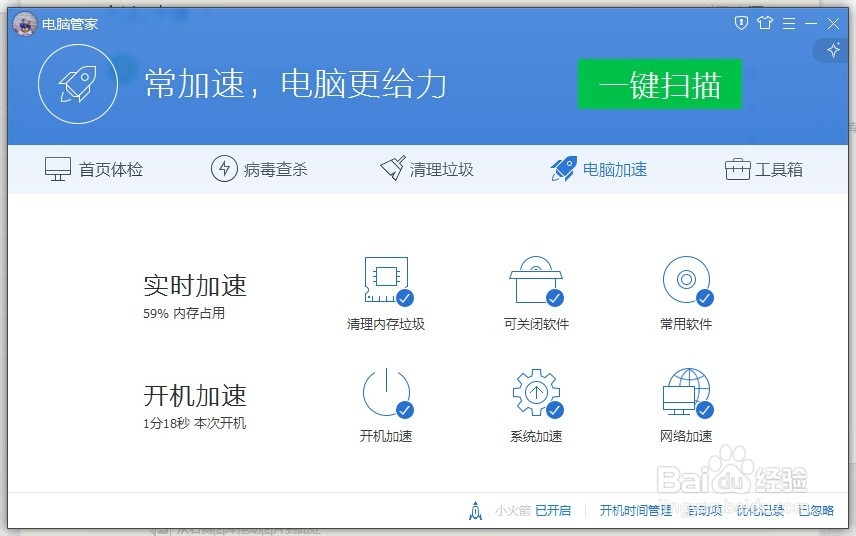Screen dimensions: 856x536
Task: Click the 实时加速 heading
Action: [x=195, y=285]
